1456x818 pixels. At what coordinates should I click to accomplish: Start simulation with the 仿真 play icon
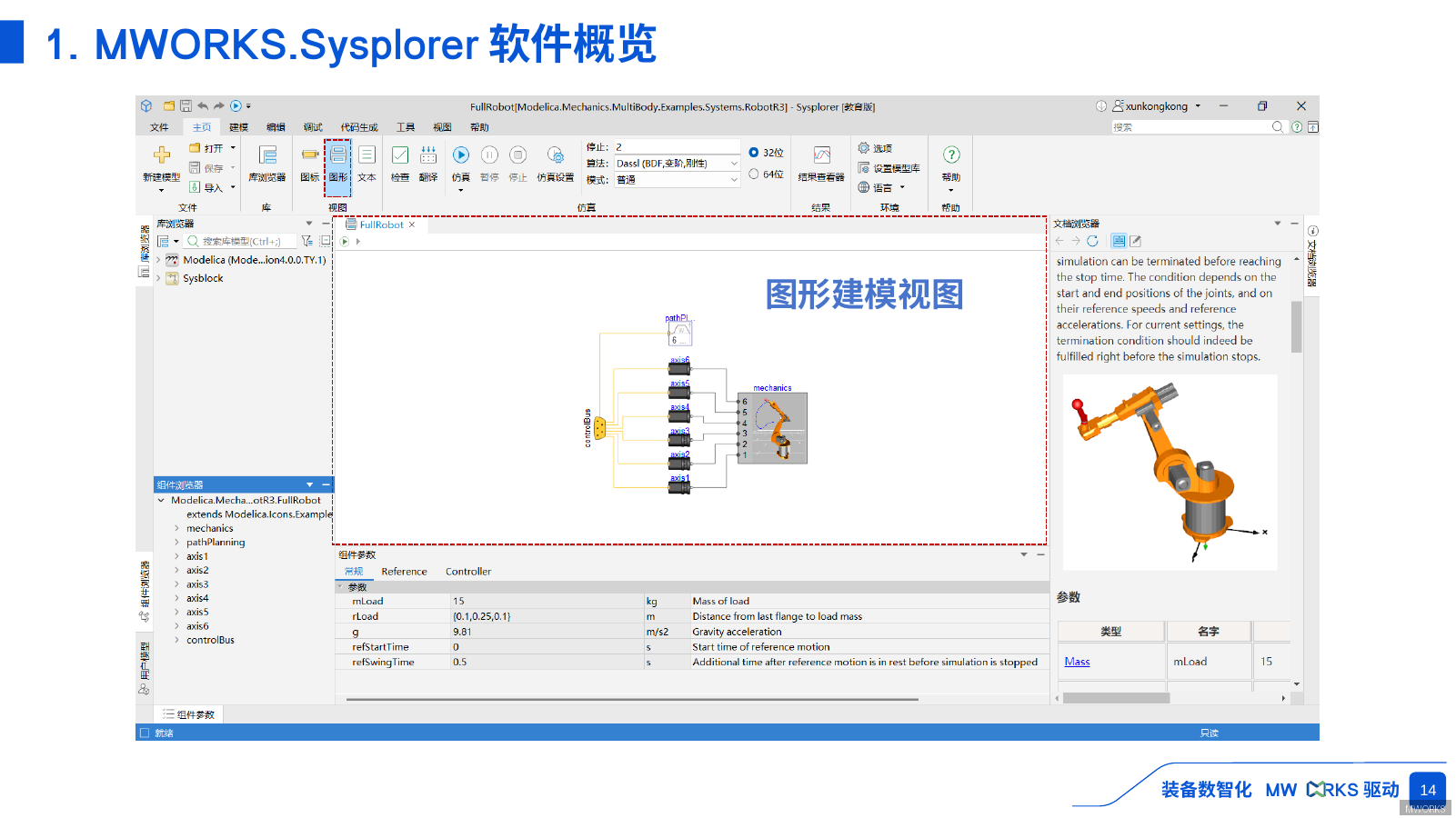(461, 155)
